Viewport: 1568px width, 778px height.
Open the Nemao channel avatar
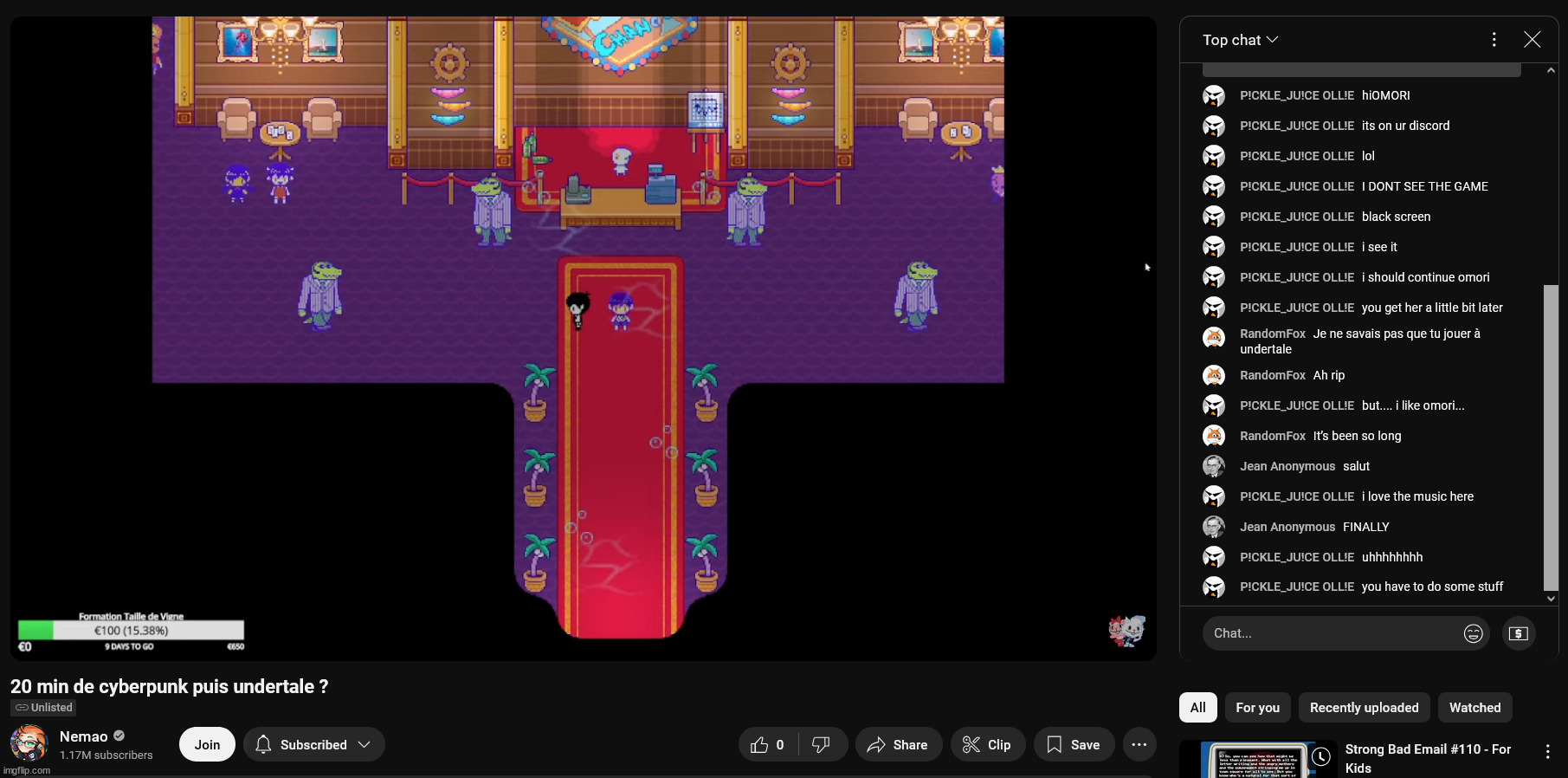29,744
